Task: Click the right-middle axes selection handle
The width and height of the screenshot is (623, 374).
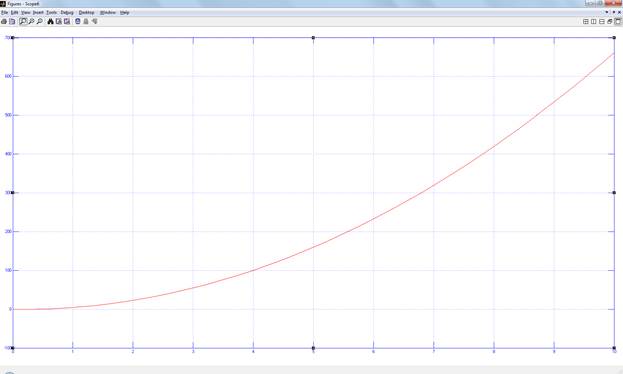Action: (x=614, y=193)
